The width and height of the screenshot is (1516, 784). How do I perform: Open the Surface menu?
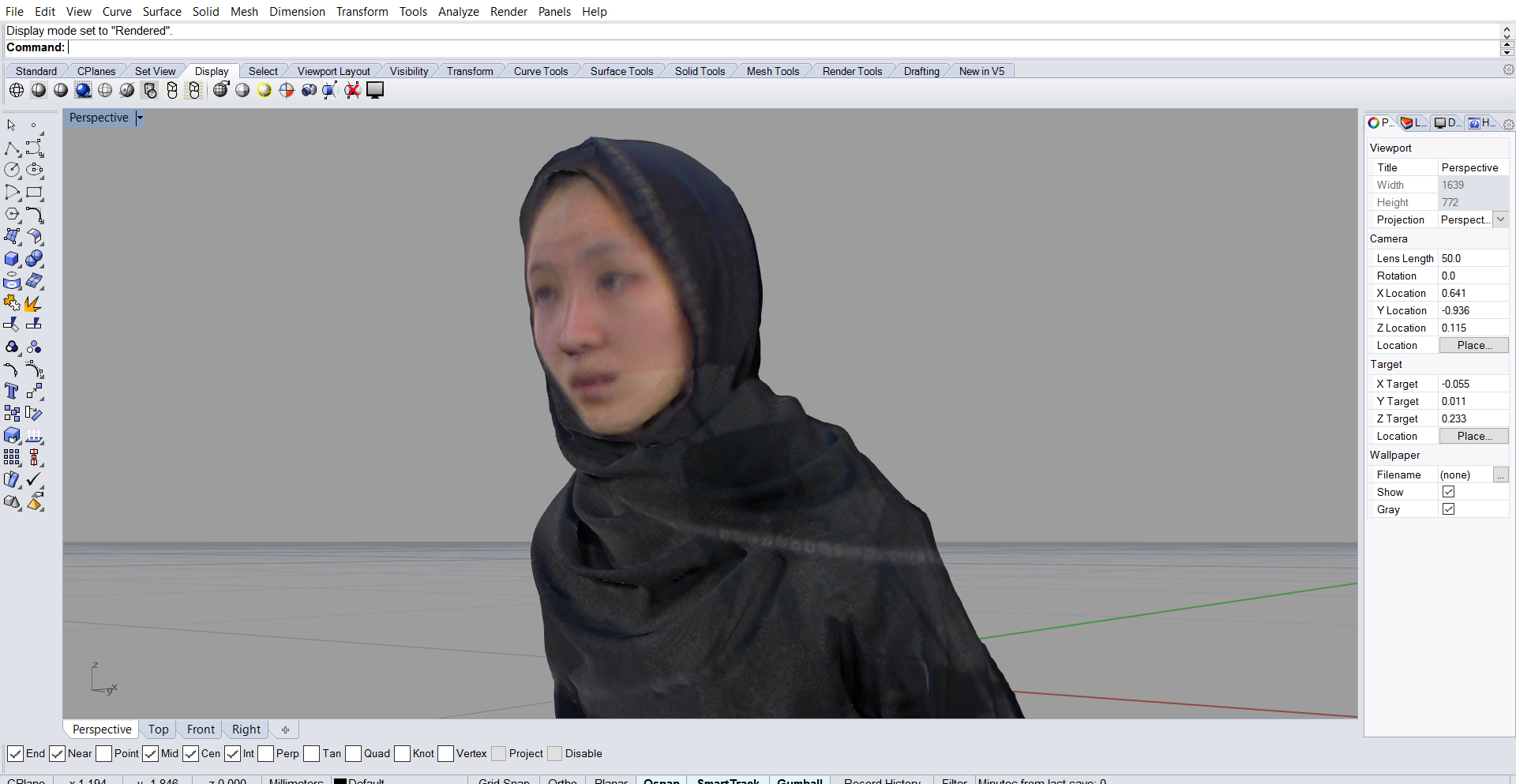coord(162,11)
